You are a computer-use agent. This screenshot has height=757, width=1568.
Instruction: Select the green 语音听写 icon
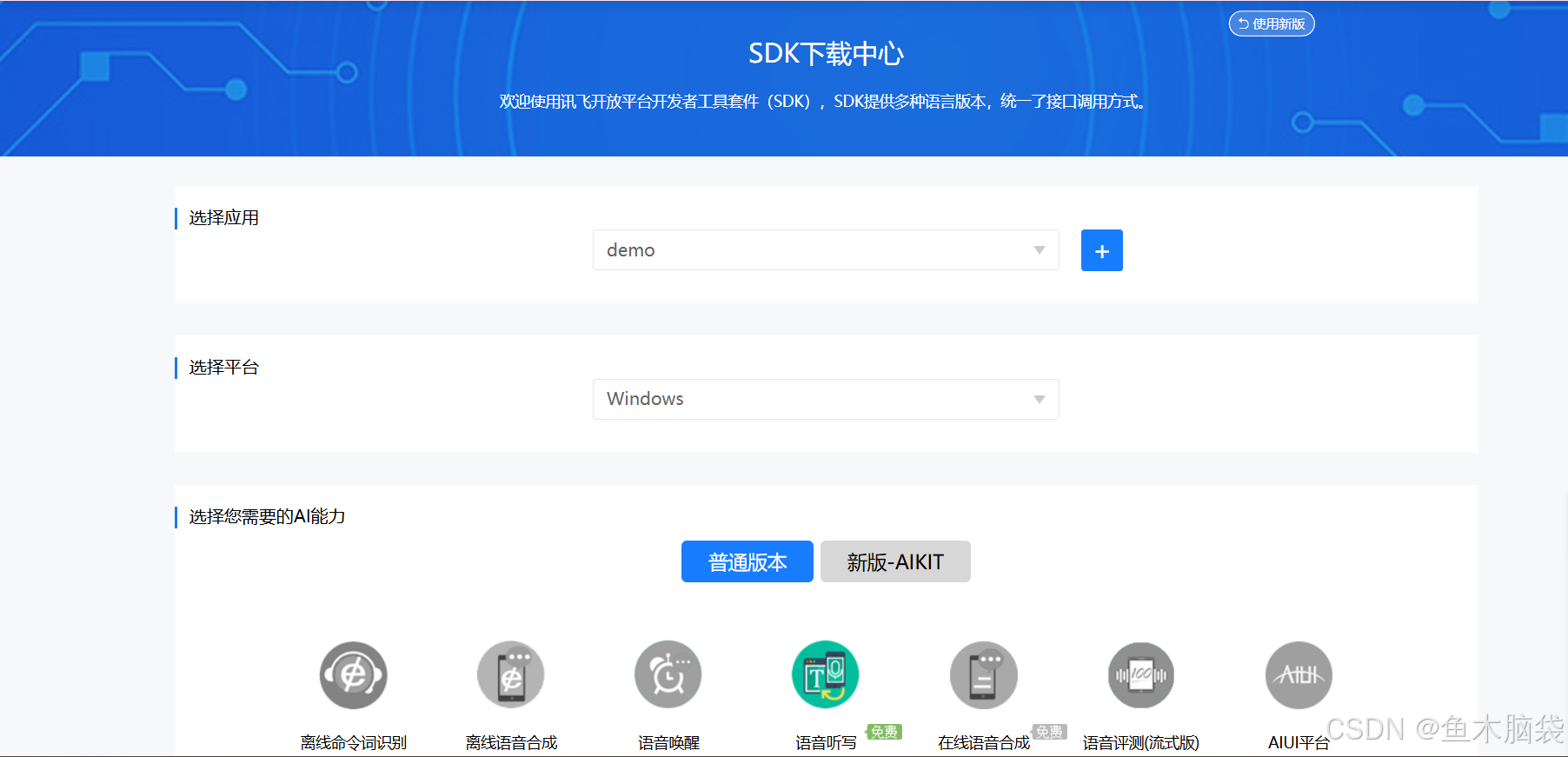826,674
